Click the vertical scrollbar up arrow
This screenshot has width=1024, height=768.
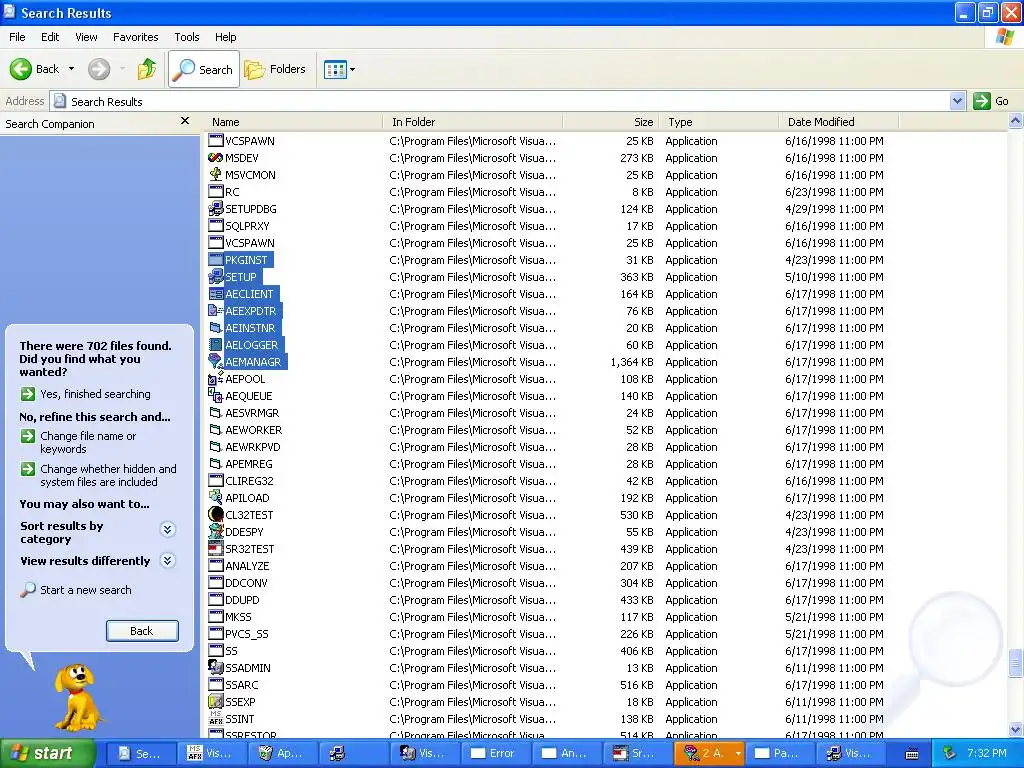(x=1015, y=121)
